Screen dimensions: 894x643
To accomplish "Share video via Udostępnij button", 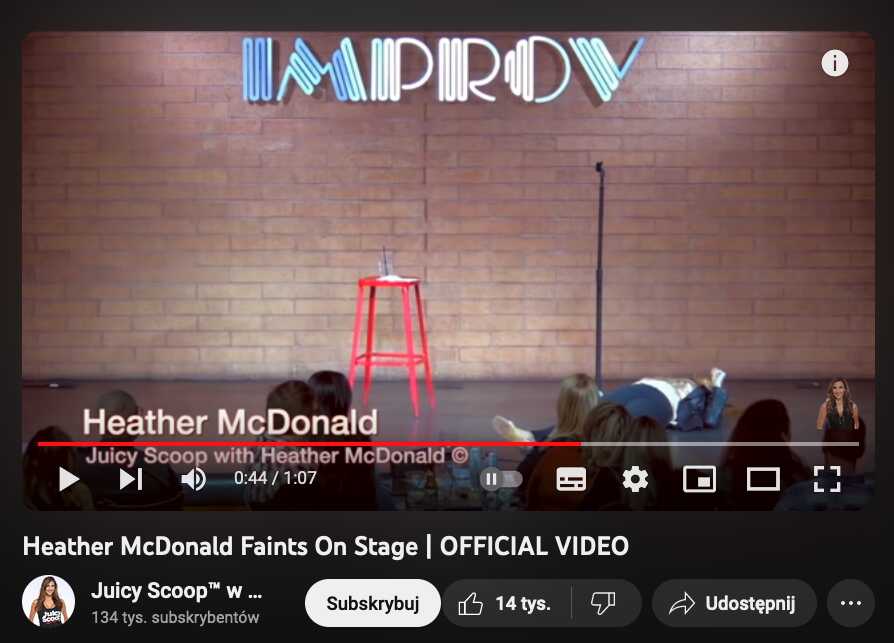I will coord(734,603).
